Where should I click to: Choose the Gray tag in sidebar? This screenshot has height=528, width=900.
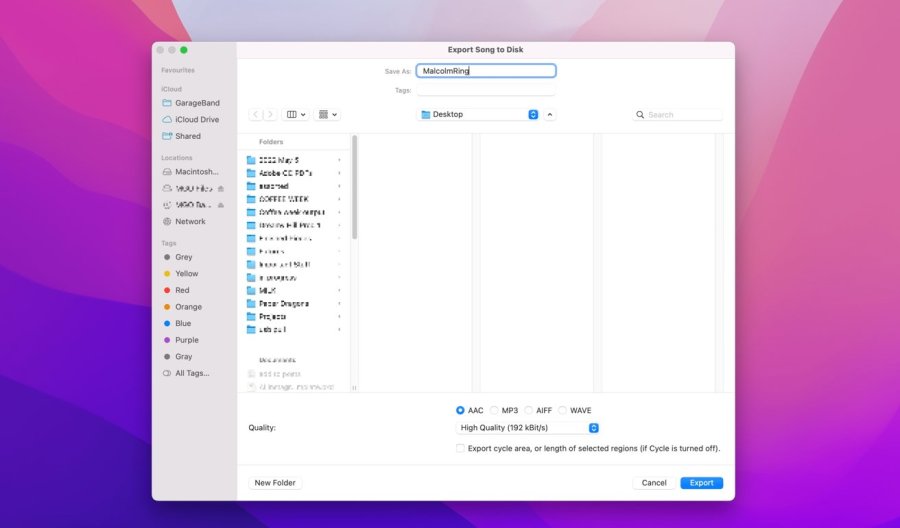coord(178,357)
